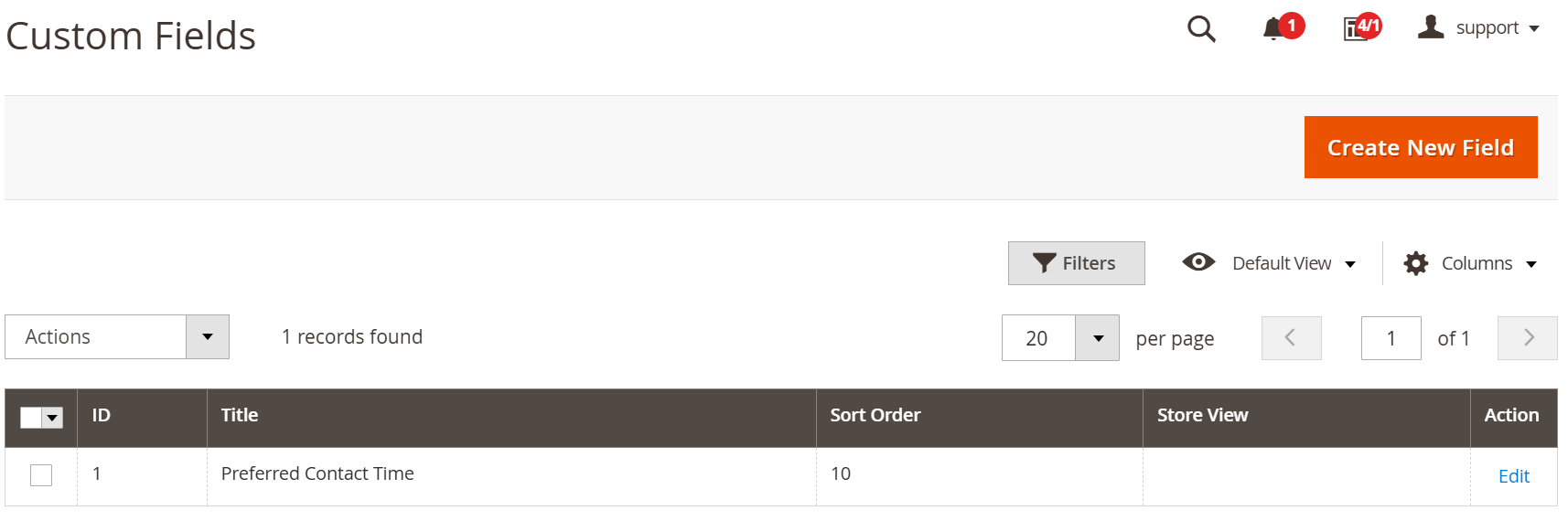Toggle the select-all checkbox in table header
Viewport: 1568px width, 521px height.
click(31, 418)
